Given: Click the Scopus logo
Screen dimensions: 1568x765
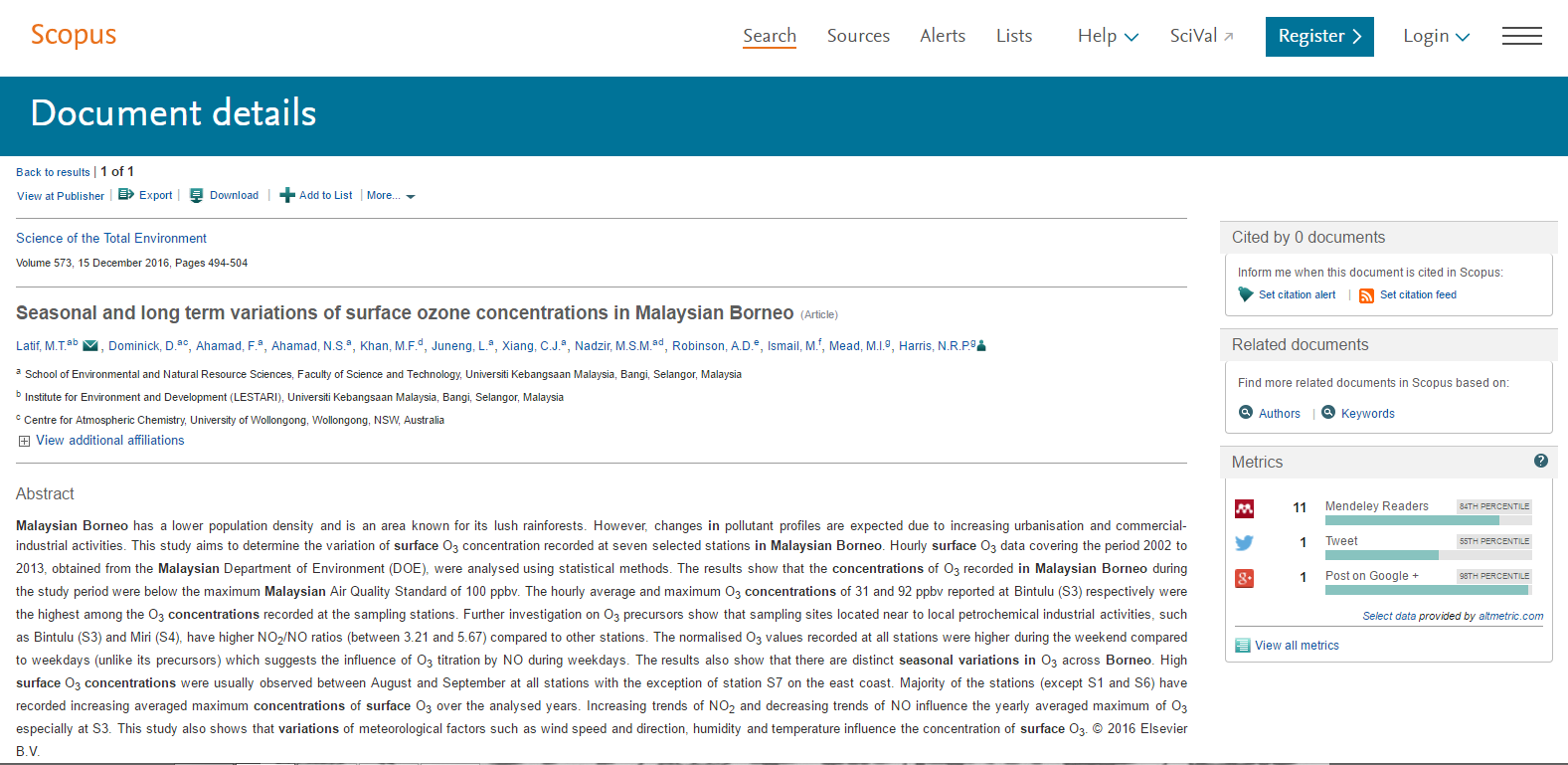Looking at the screenshot, I should coord(74,35).
